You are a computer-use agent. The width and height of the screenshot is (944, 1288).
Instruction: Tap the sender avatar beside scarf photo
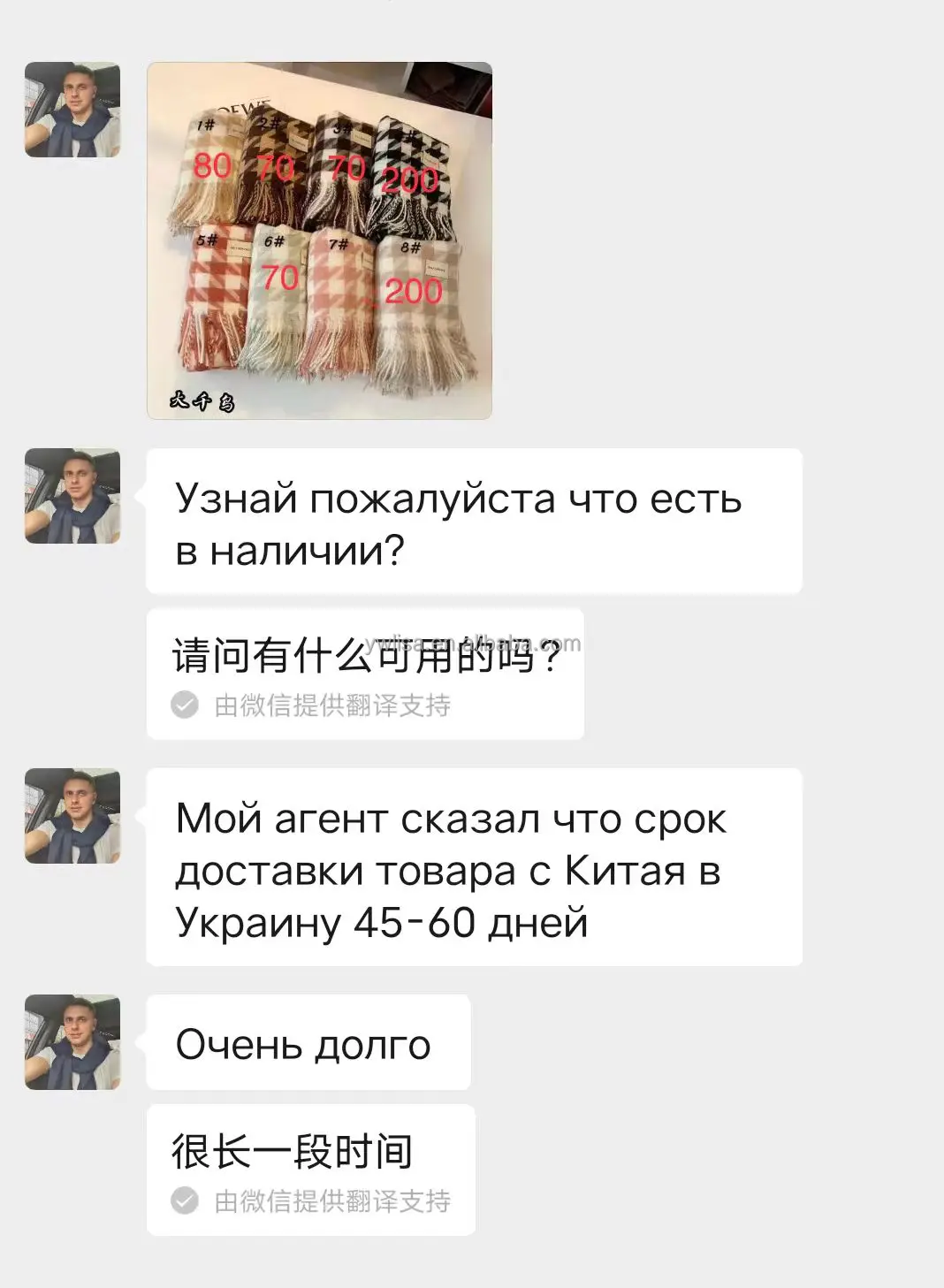(x=72, y=110)
